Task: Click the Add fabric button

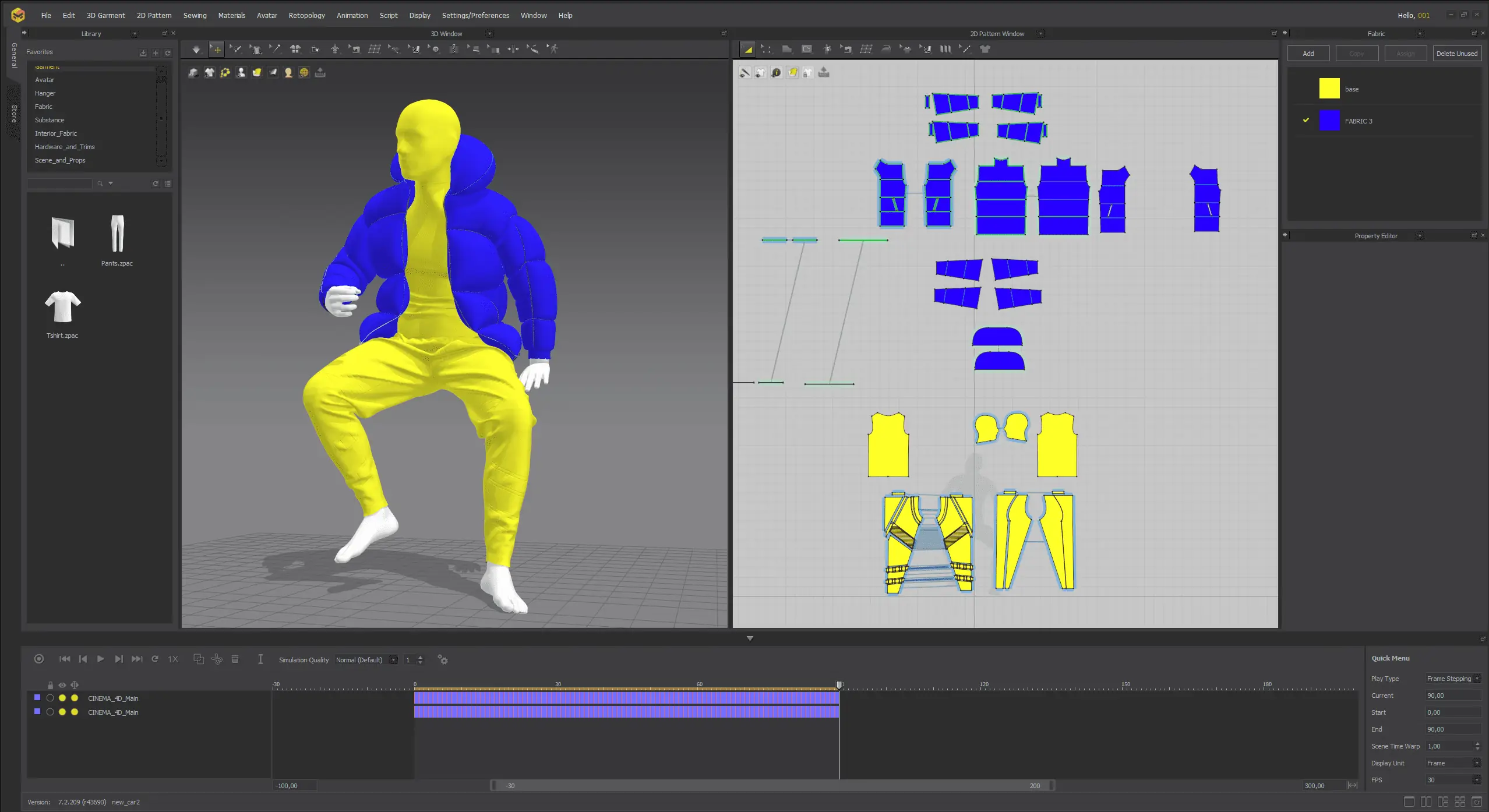Action: [1308, 54]
